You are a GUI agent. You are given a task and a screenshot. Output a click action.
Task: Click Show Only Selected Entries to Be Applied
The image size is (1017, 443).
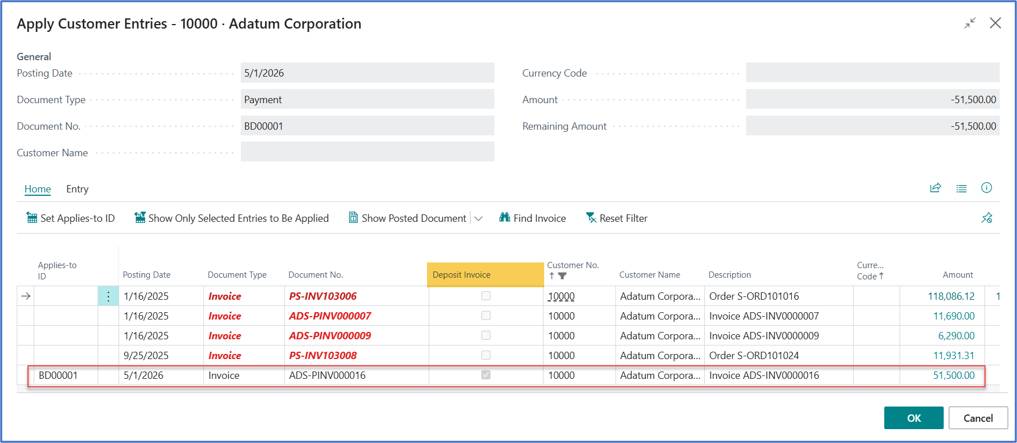click(232, 219)
